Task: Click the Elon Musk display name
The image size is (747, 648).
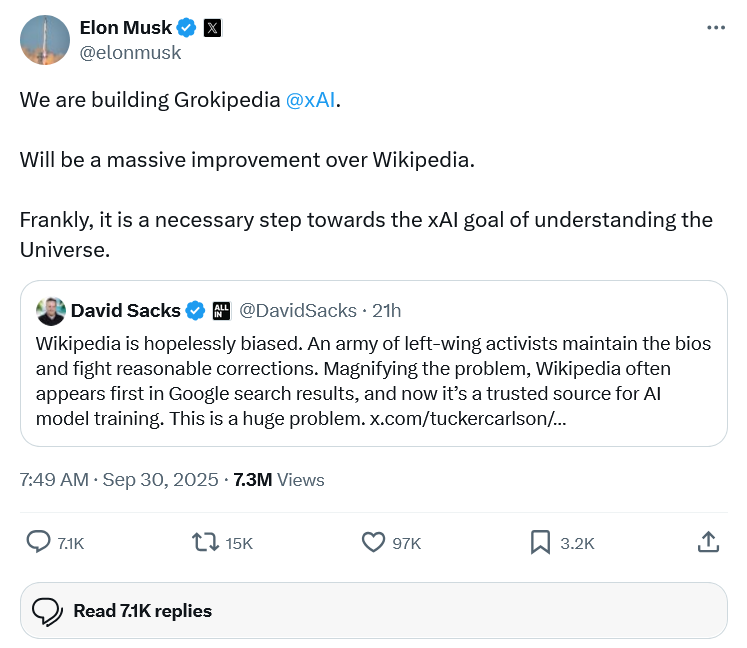Action: pos(125,28)
